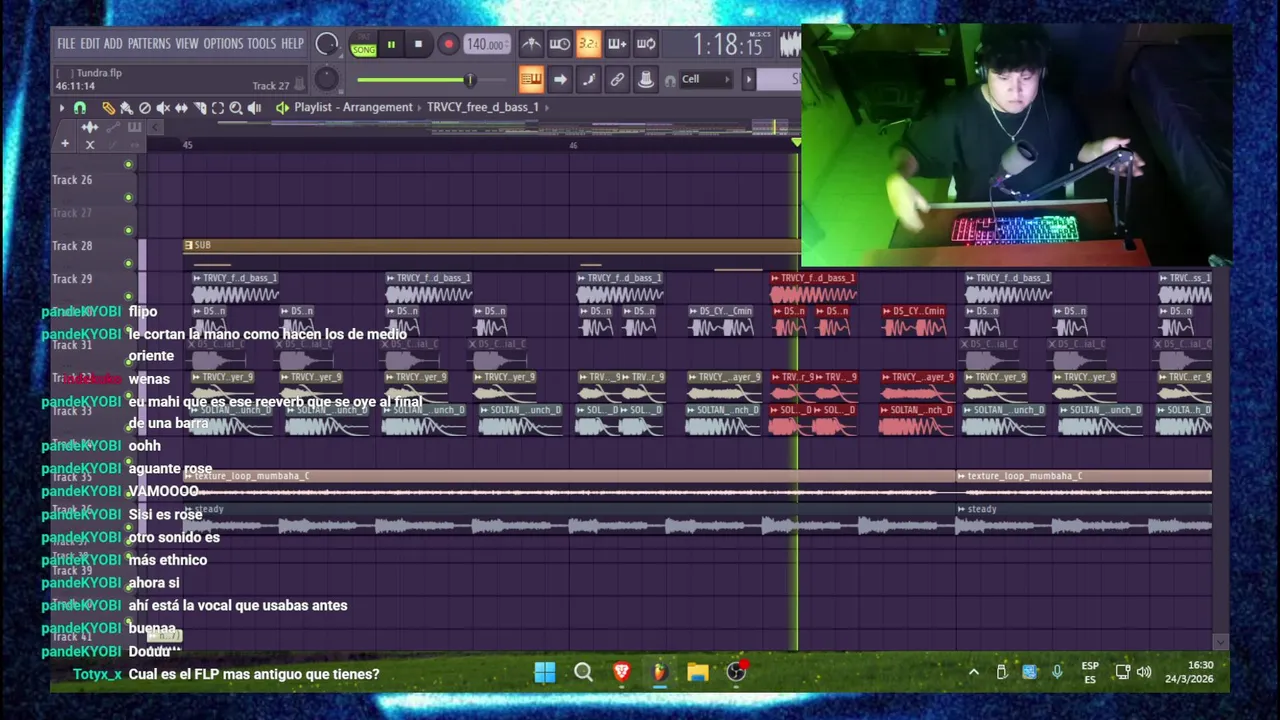
Task: Click the 140.000 tempo field
Action: point(487,44)
